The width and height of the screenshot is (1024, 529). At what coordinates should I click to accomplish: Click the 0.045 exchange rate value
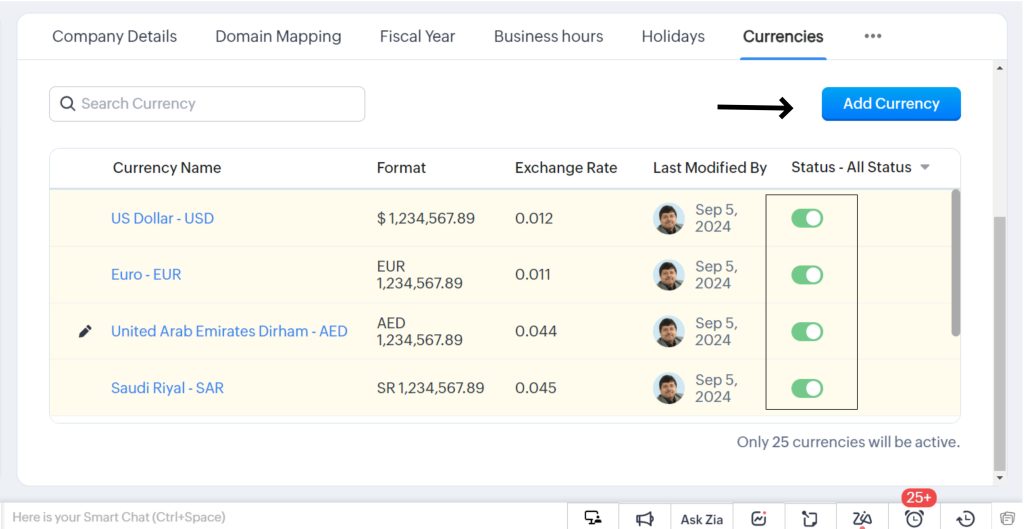(536, 388)
